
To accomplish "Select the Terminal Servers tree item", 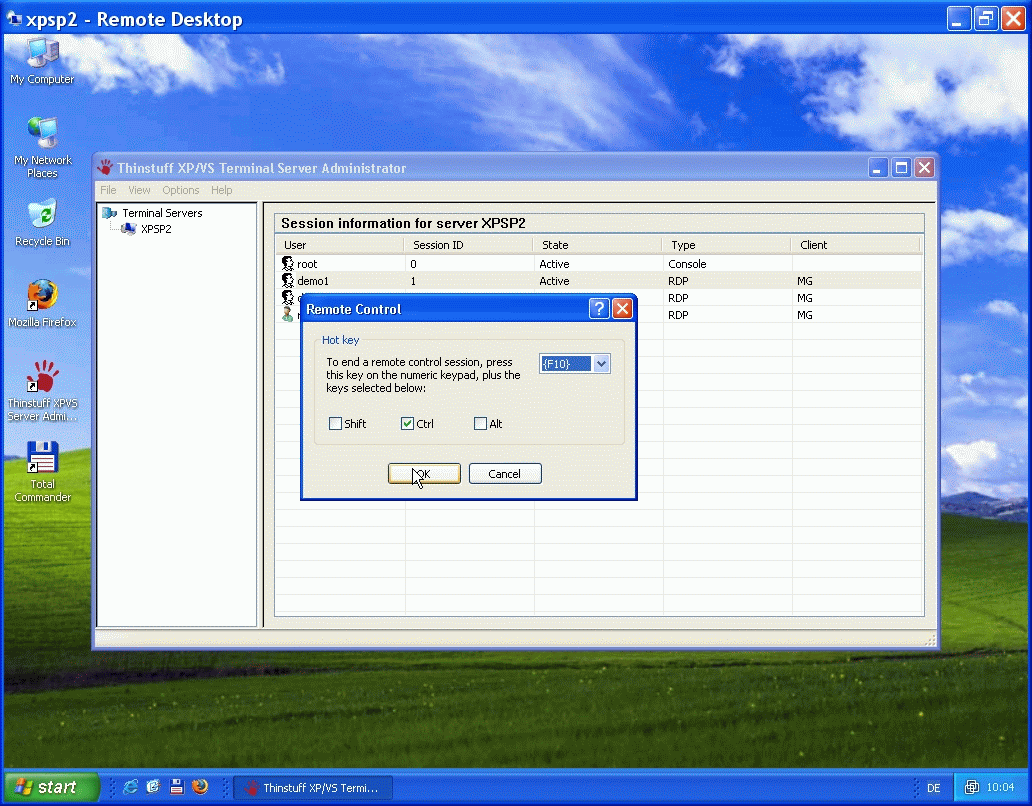I will click(162, 213).
